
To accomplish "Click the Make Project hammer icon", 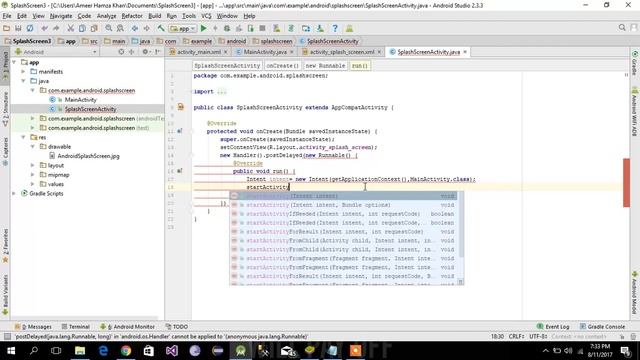I will 161,28.
